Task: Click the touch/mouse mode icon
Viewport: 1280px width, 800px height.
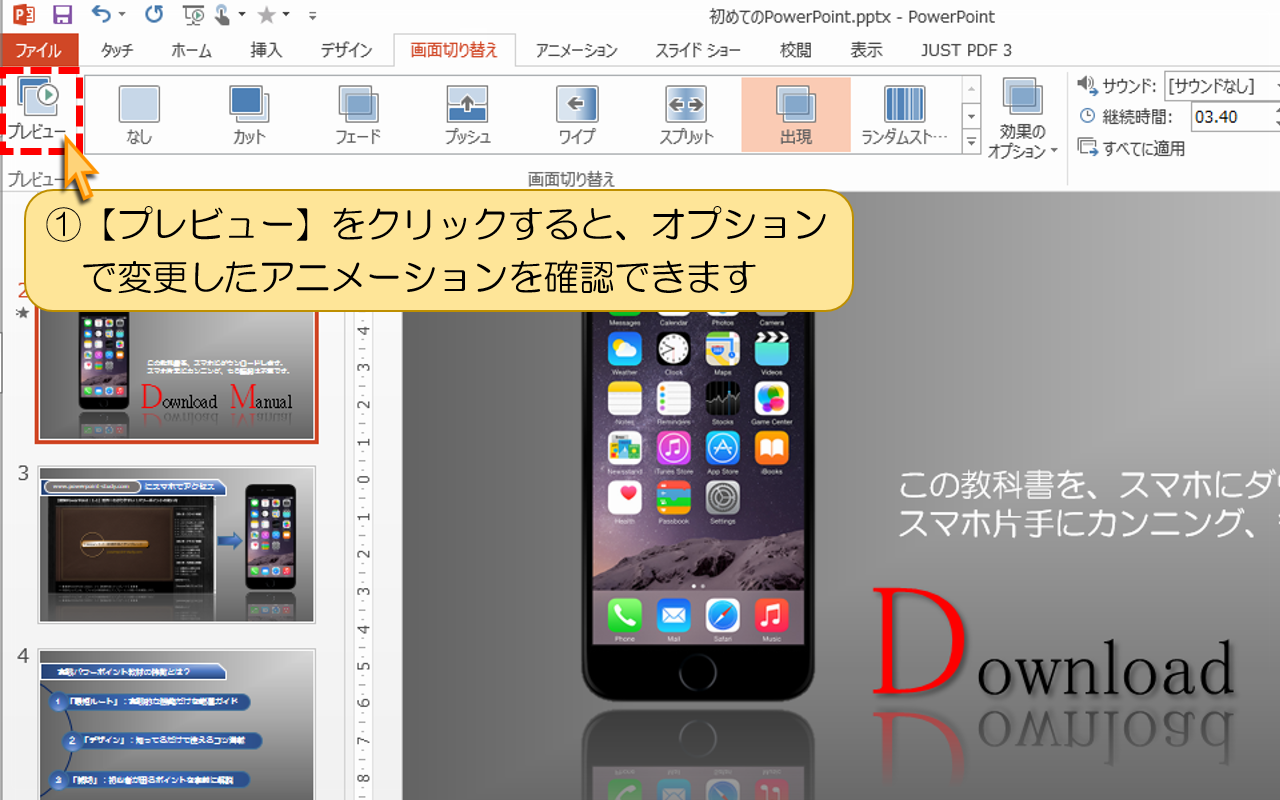Action: [x=224, y=15]
